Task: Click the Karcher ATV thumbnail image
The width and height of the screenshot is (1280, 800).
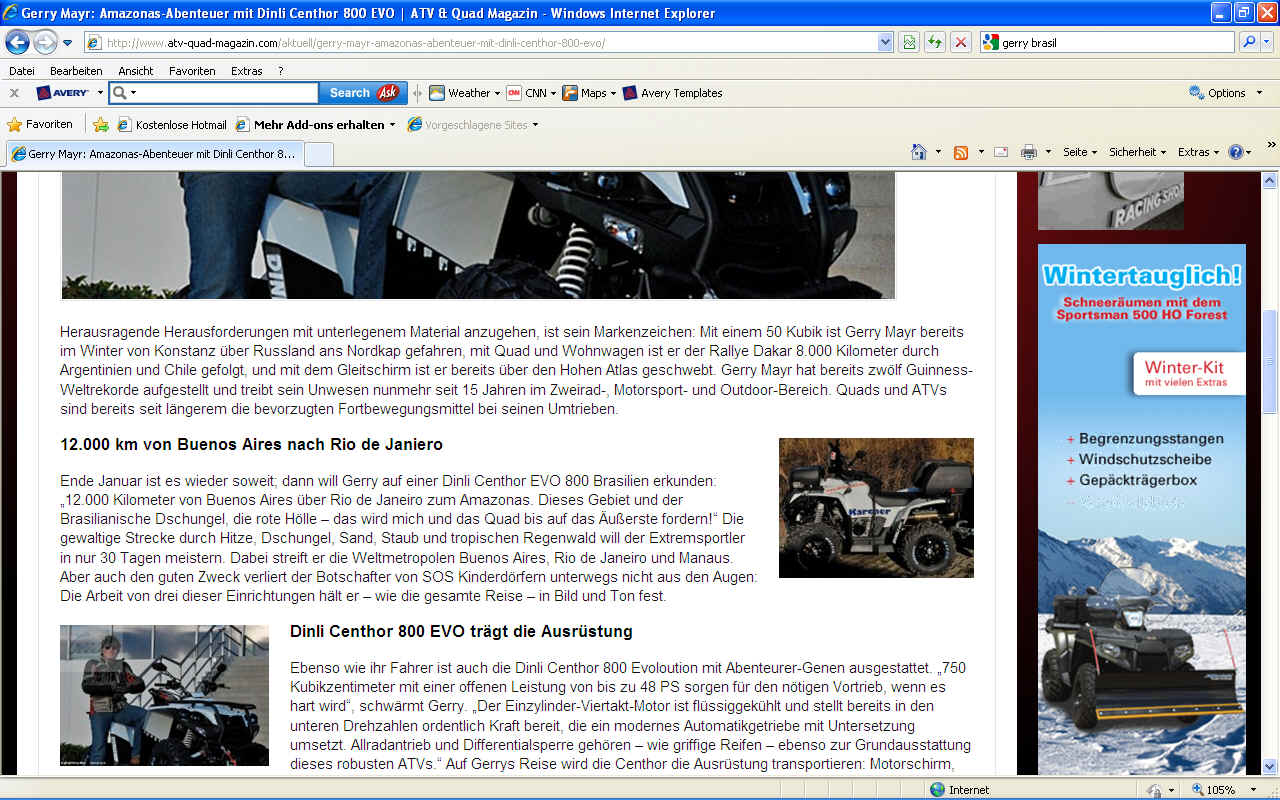Action: (x=876, y=508)
